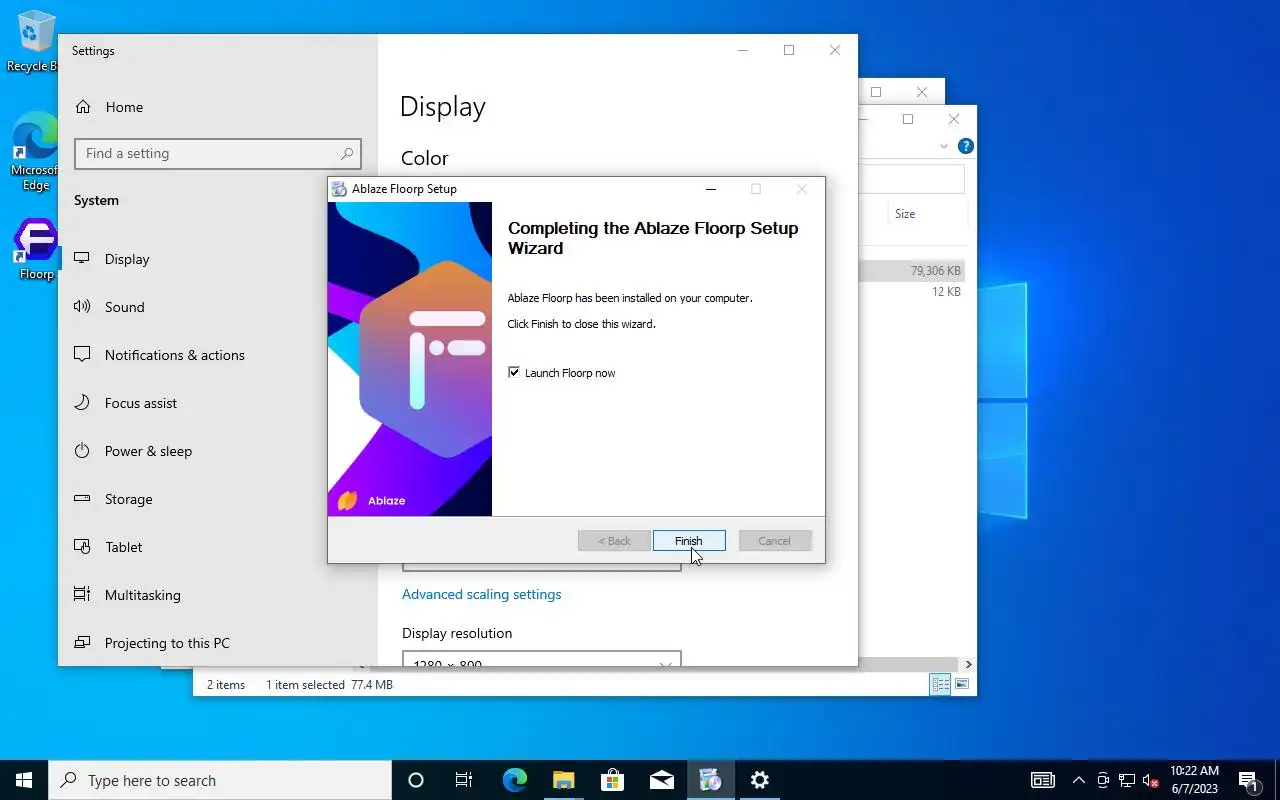Select the 79,306 KB file row

tap(913, 271)
